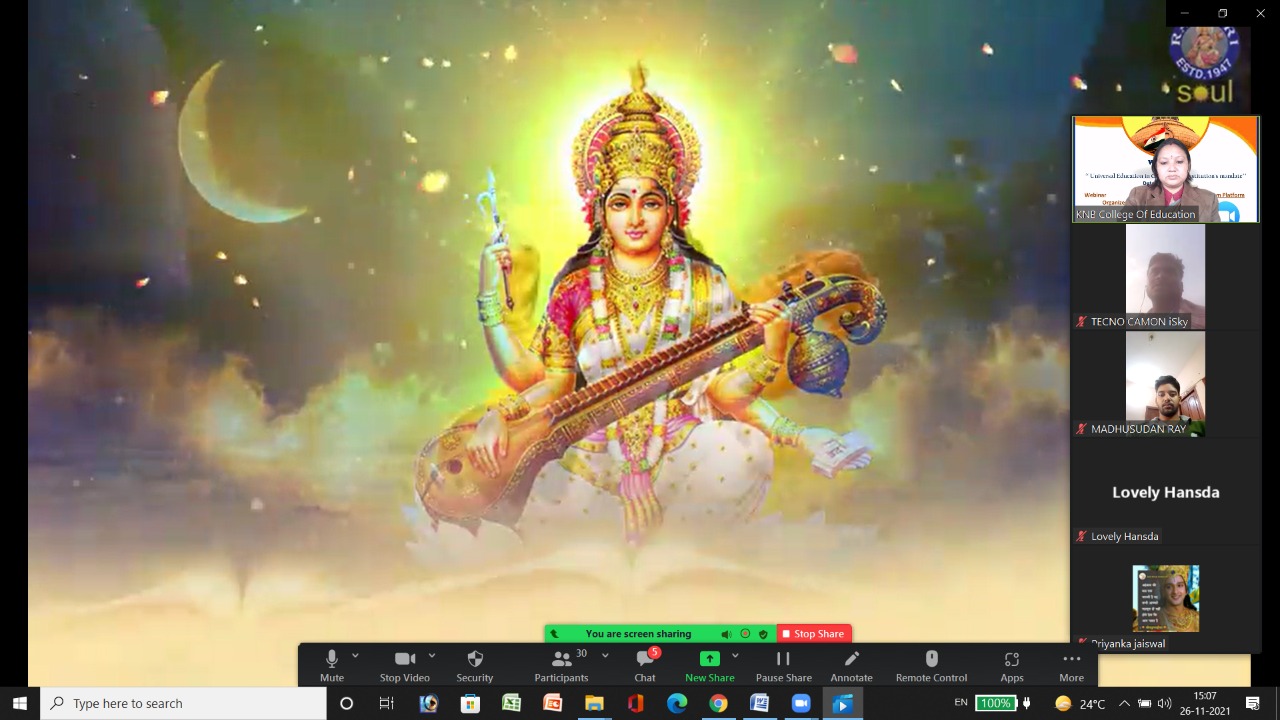This screenshot has width=1280, height=720.
Task: Open the Security shield menu
Action: coord(475,665)
